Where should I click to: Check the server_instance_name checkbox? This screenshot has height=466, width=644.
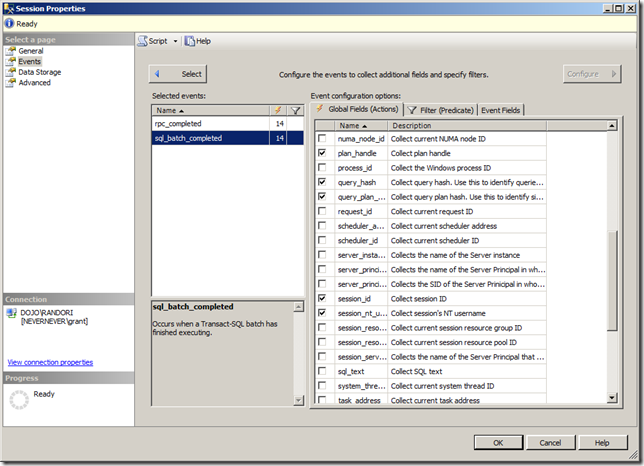point(322,255)
